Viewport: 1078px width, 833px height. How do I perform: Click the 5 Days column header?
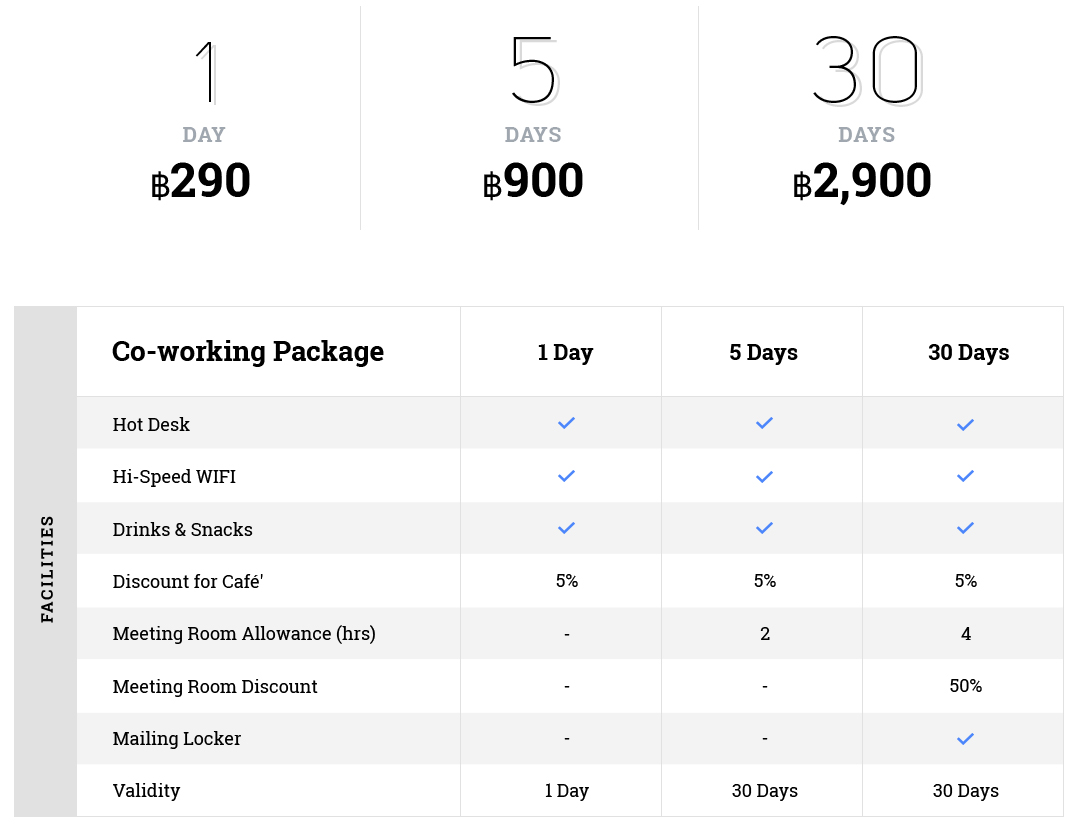click(x=764, y=353)
